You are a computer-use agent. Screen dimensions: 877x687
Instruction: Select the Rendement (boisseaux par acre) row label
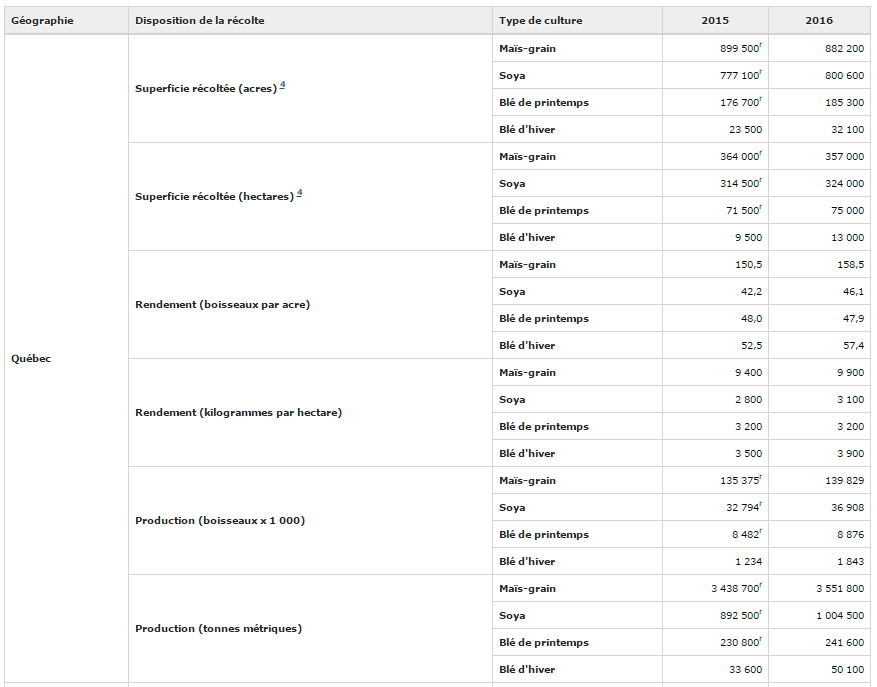(222, 305)
